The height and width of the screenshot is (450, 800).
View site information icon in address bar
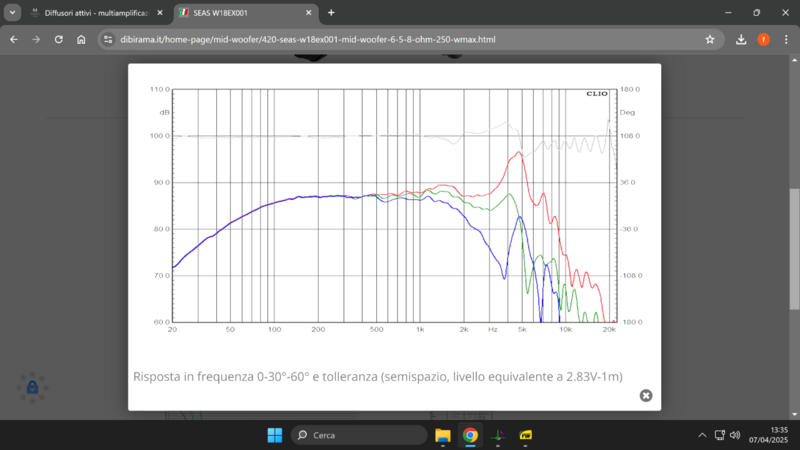point(108,39)
